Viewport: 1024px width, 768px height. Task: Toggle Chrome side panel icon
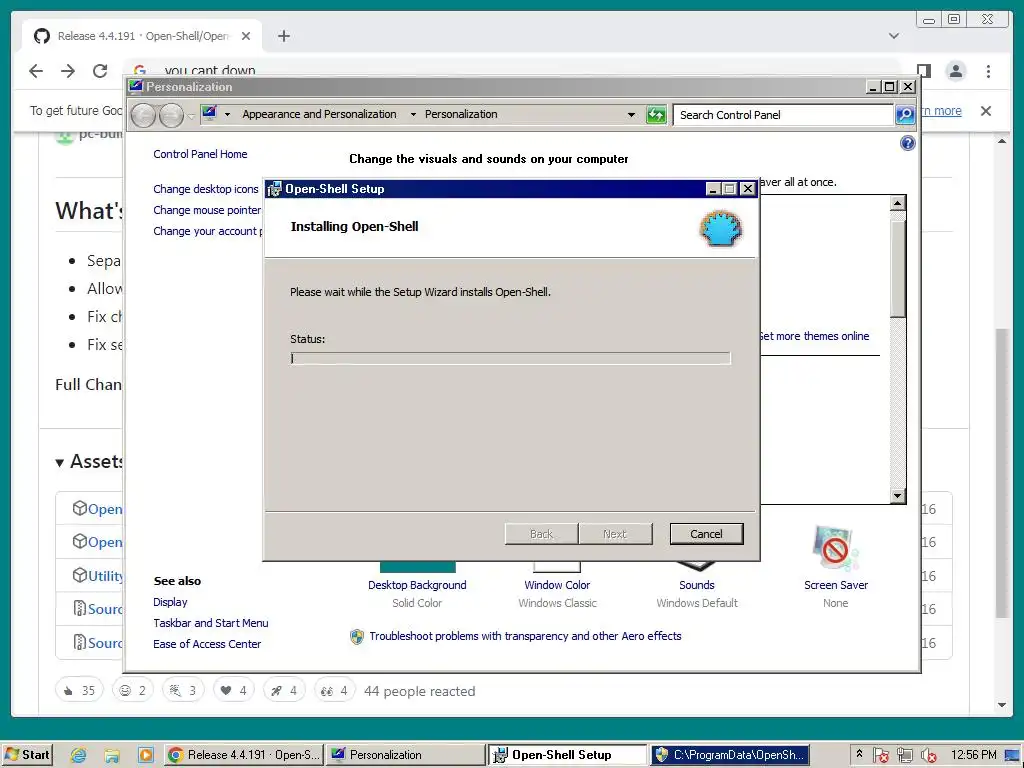pyautogui.click(x=923, y=71)
